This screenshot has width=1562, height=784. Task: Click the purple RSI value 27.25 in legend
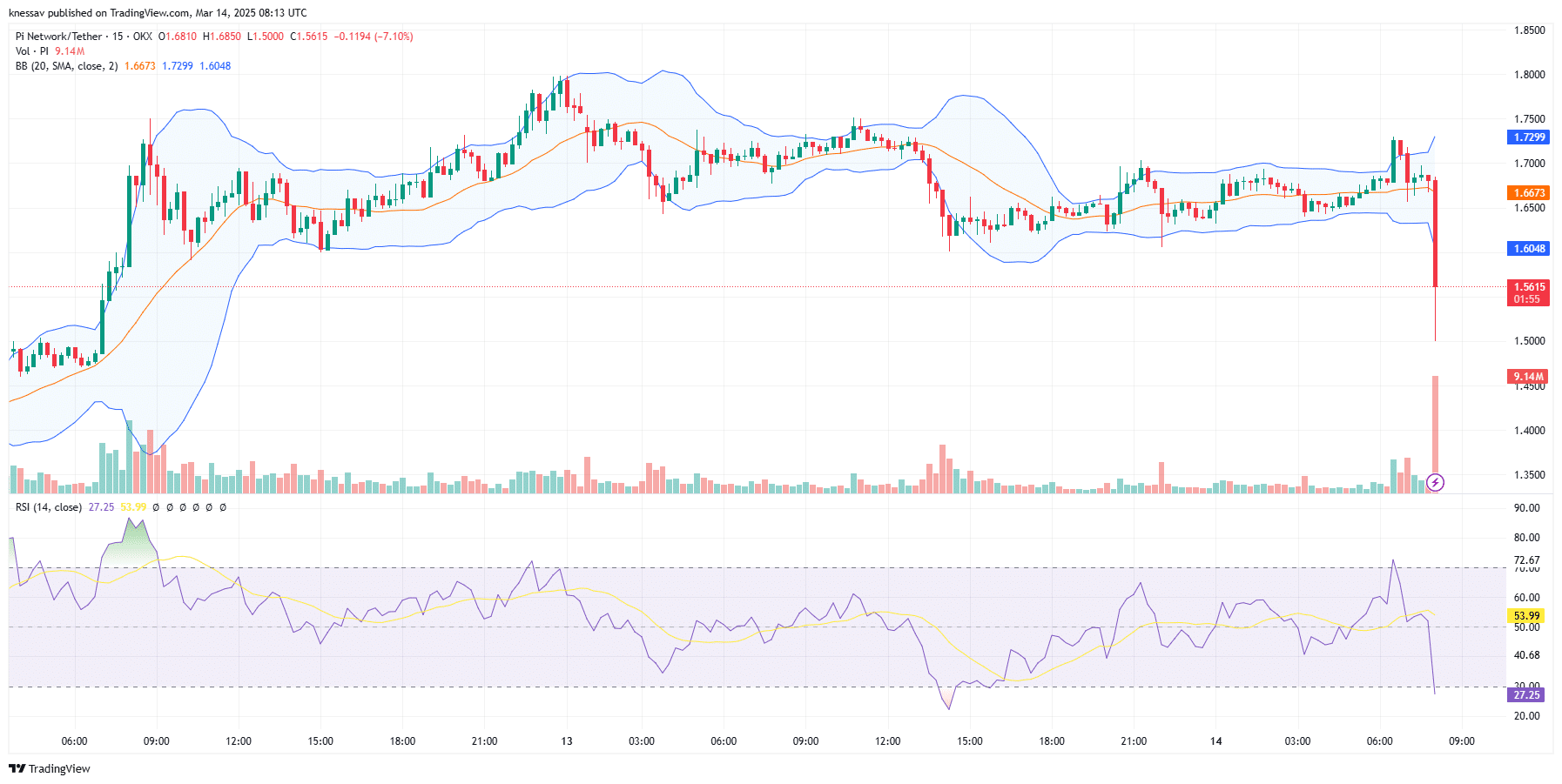pyautogui.click(x=101, y=507)
